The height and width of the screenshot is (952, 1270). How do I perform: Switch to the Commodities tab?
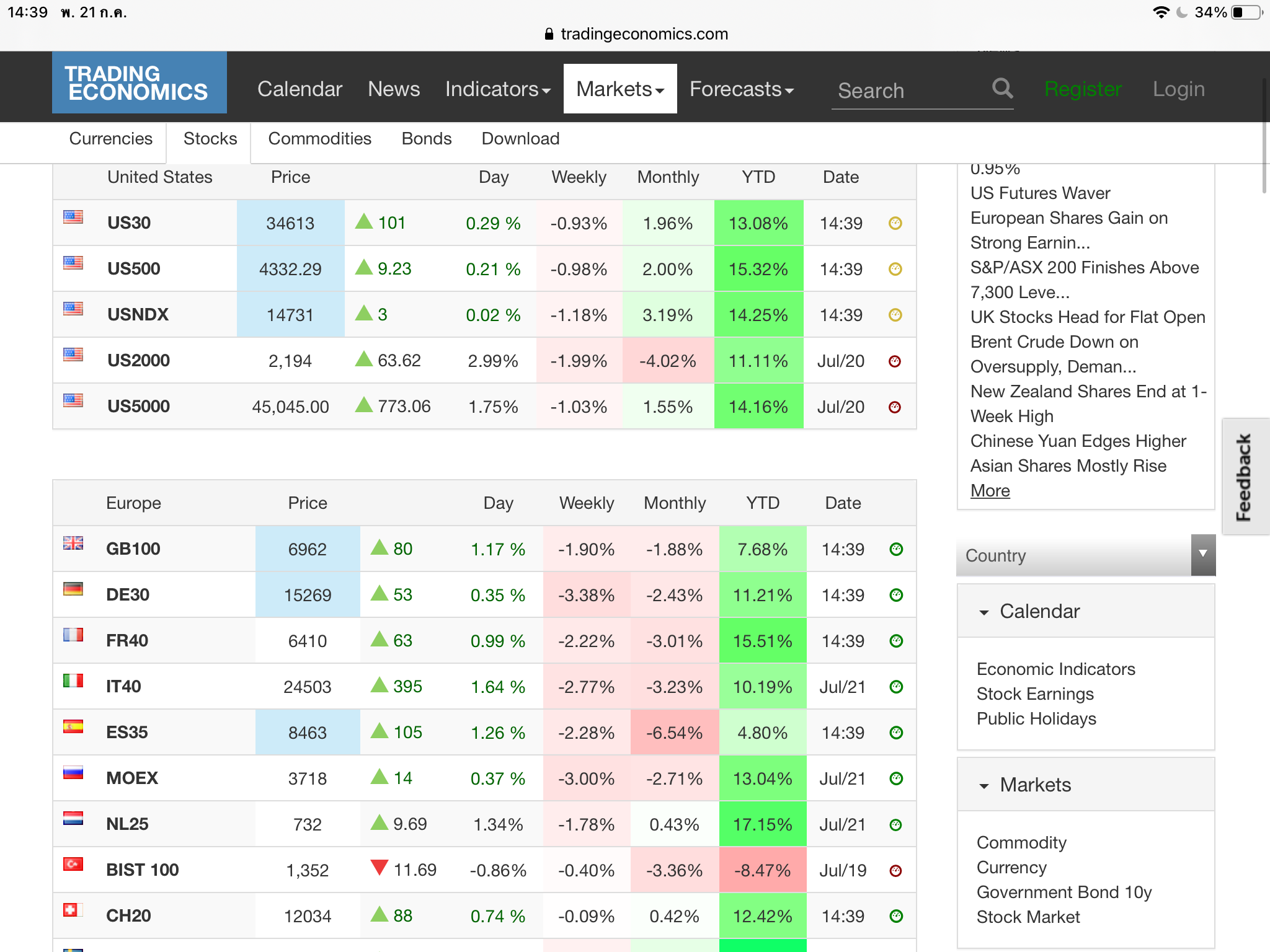pos(319,139)
